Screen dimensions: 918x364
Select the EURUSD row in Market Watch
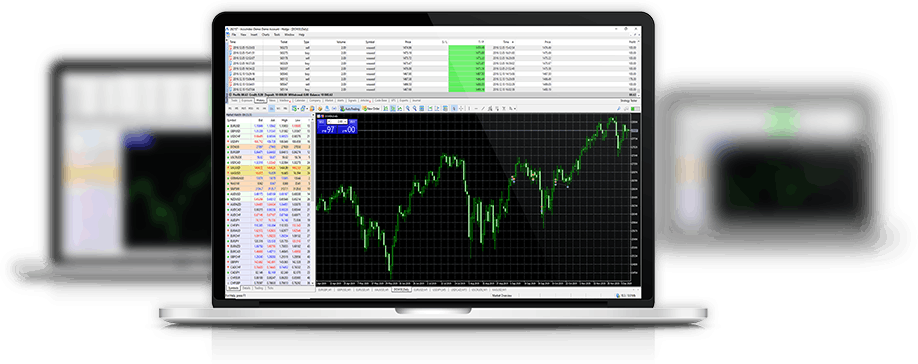pos(268,126)
